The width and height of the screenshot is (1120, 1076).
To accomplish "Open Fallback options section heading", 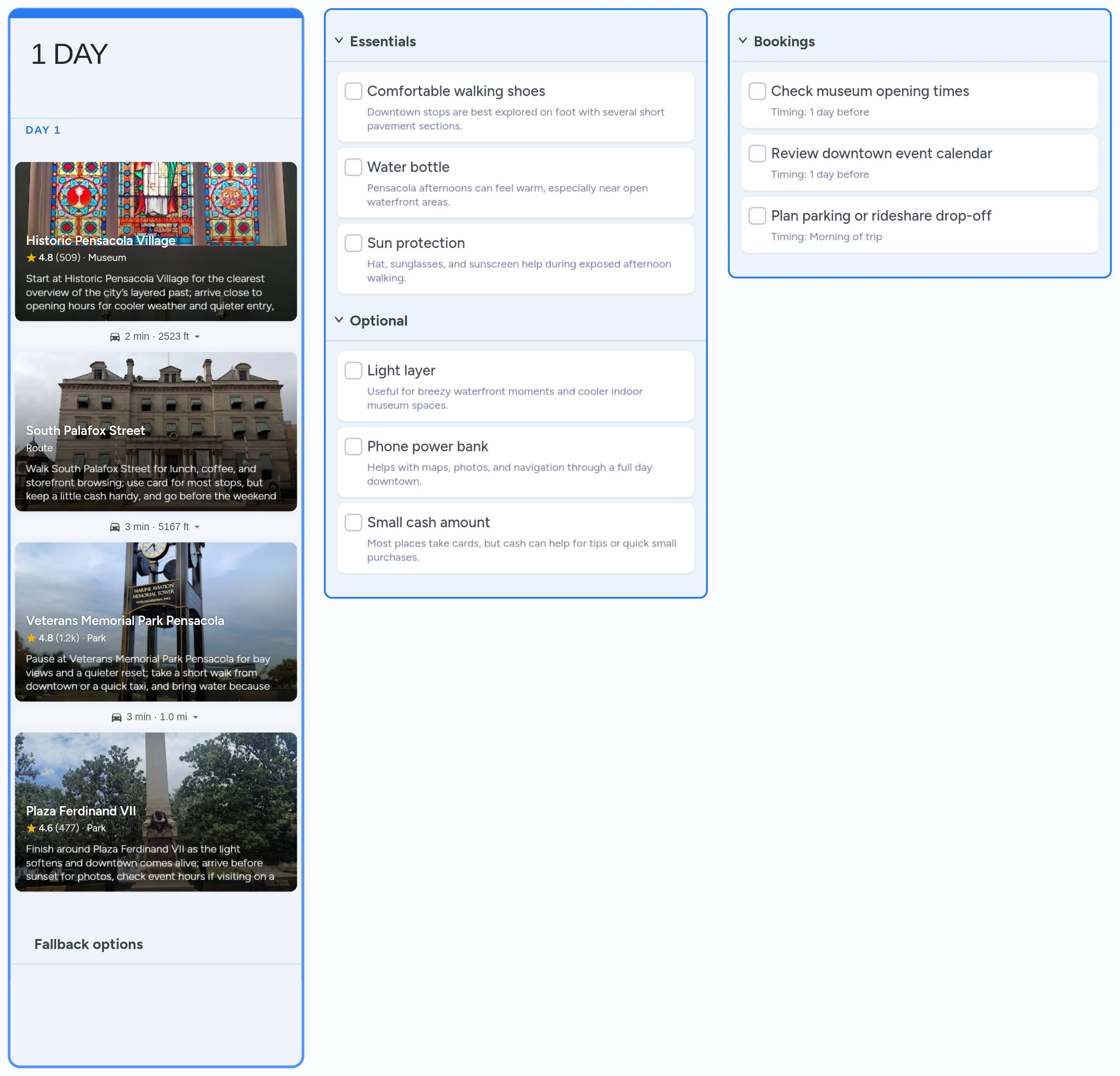I will [88, 945].
